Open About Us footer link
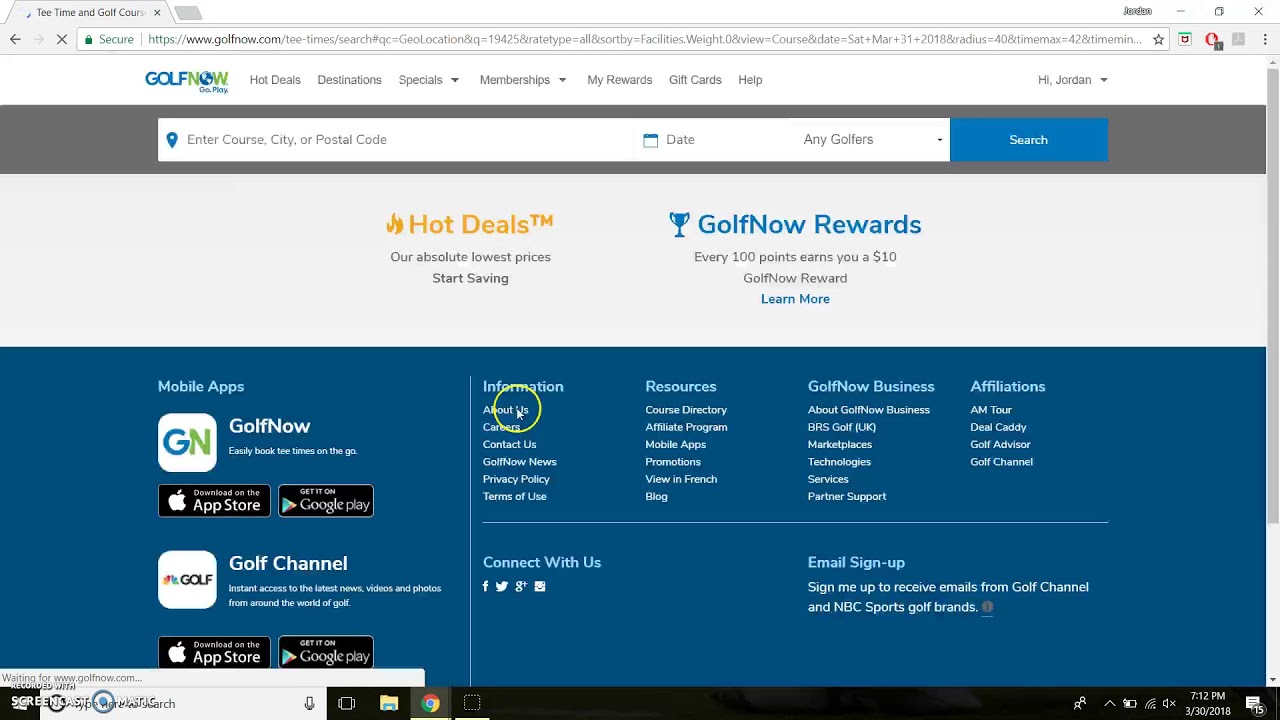Viewport: 1280px width, 720px height. coord(505,410)
